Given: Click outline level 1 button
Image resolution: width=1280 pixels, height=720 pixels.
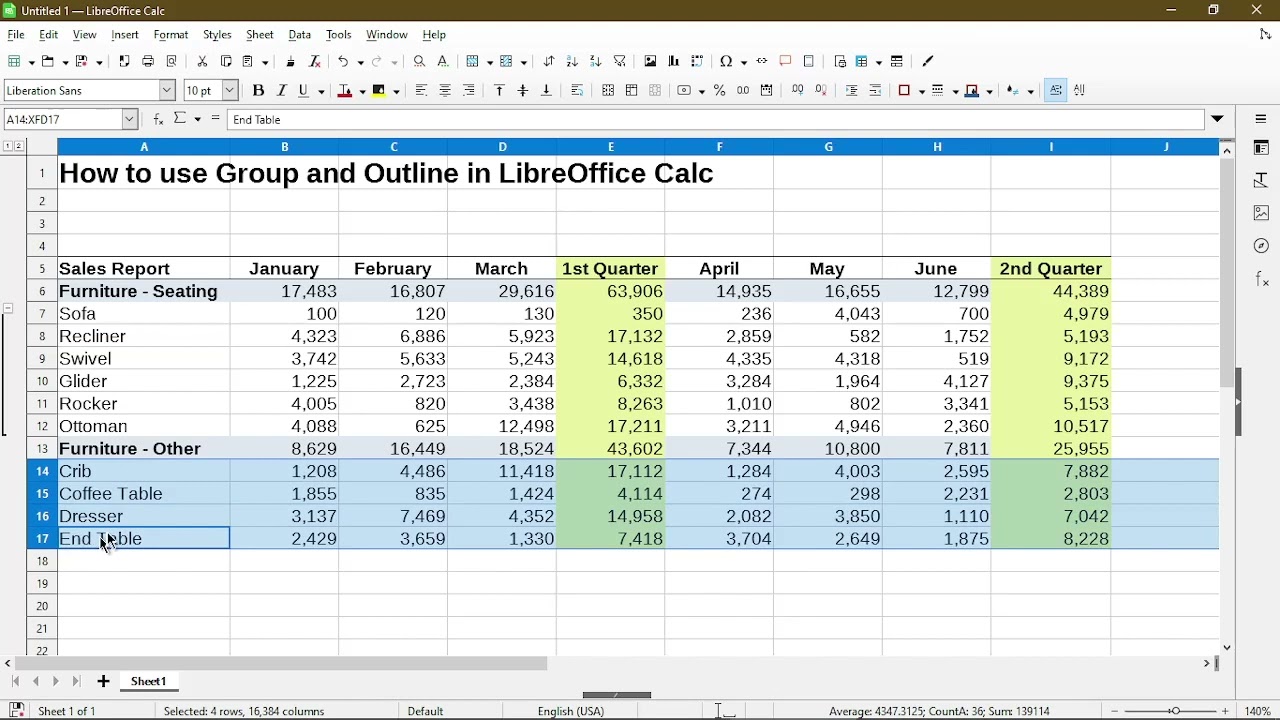Looking at the screenshot, I should (8, 147).
